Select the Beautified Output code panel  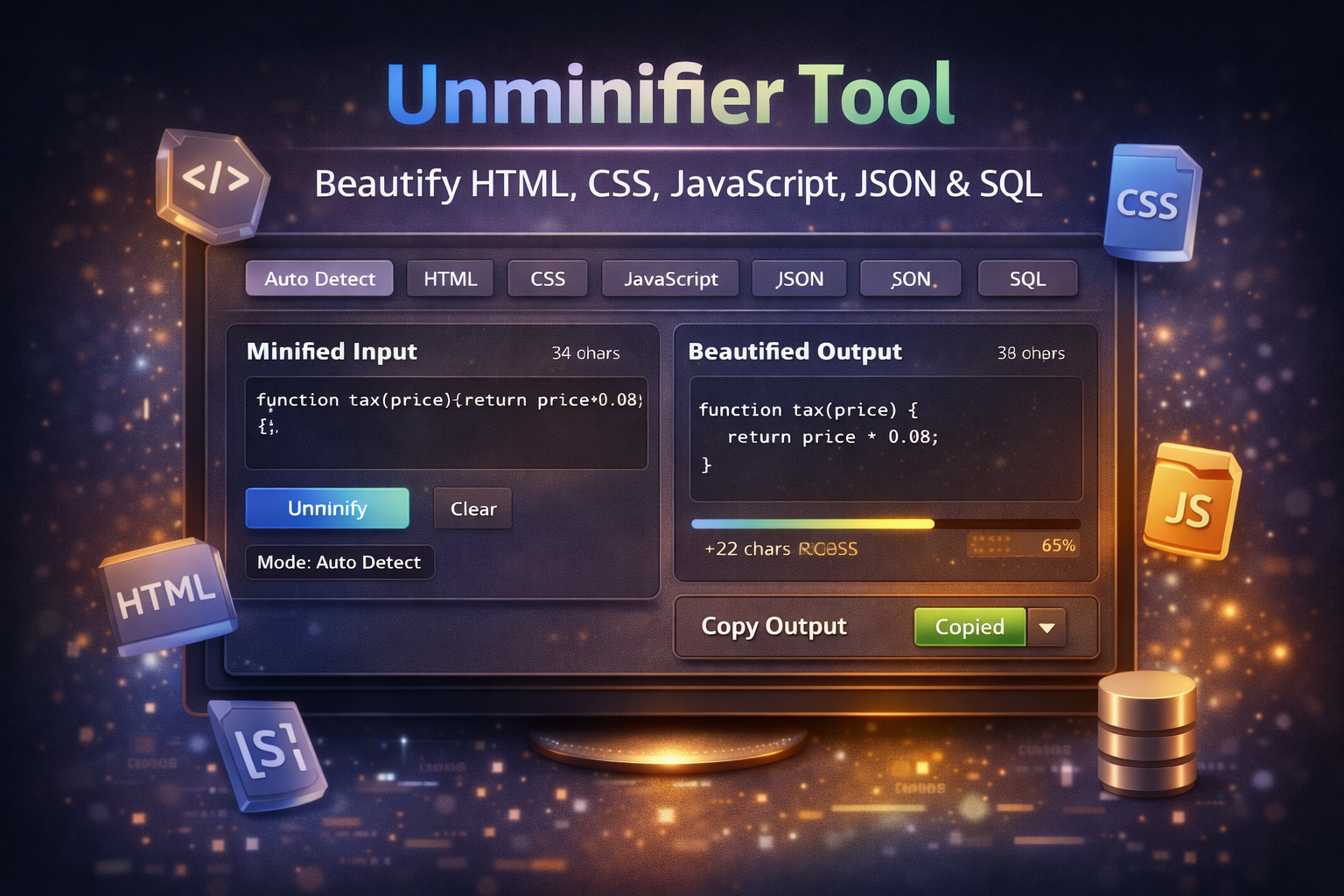[885, 437]
